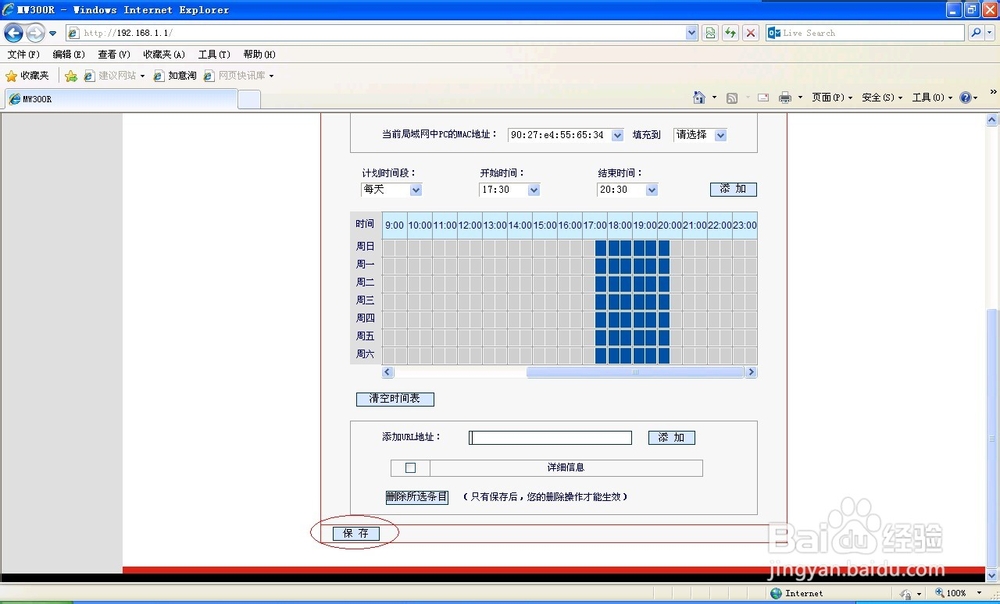Click the RSS feeds icon
Image resolution: width=1000 pixels, height=604 pixels.
(731, 97)
